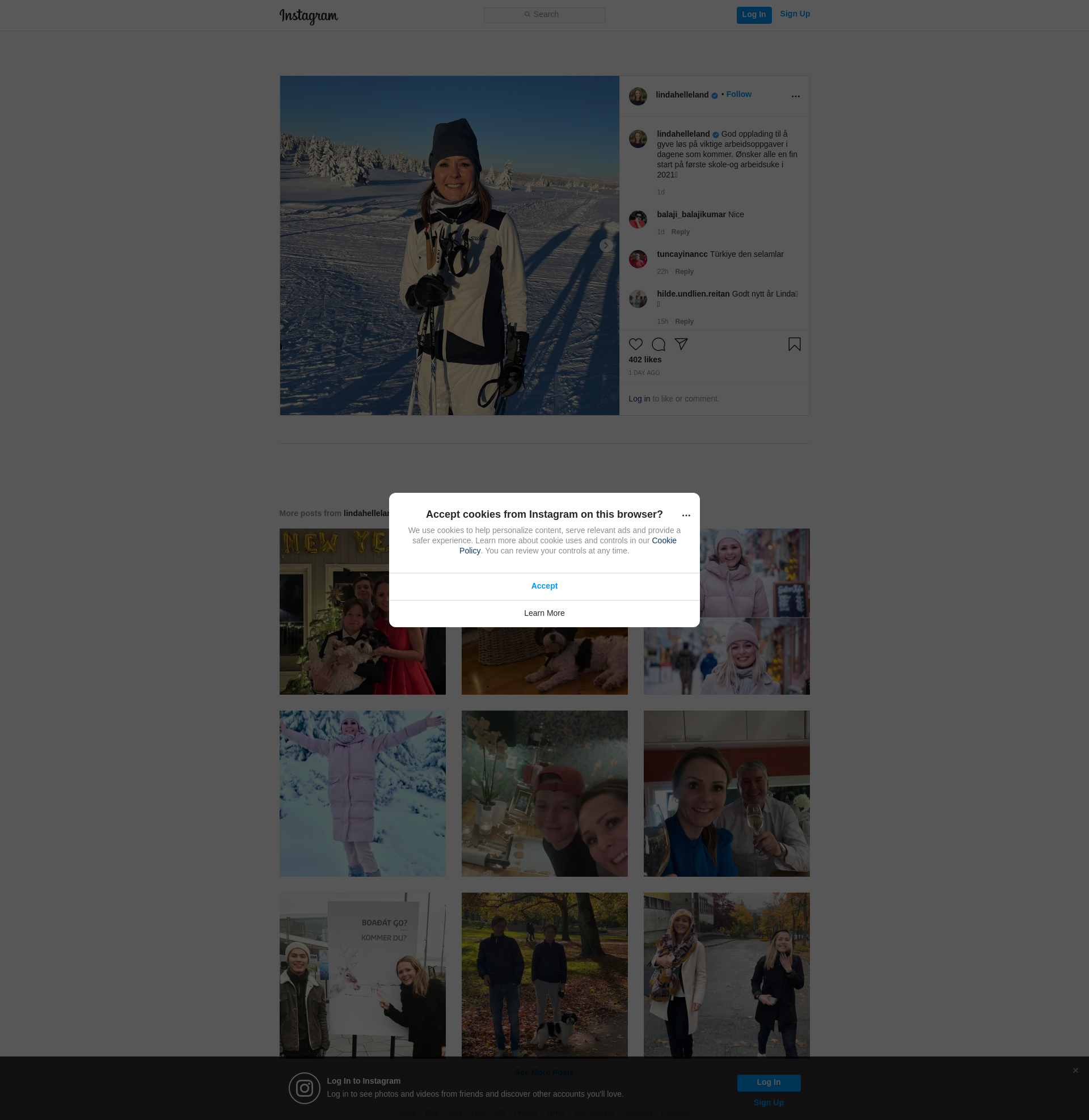Reply to tuncayinancc comment
The image size is (1089, 1120).
[684, 272]
